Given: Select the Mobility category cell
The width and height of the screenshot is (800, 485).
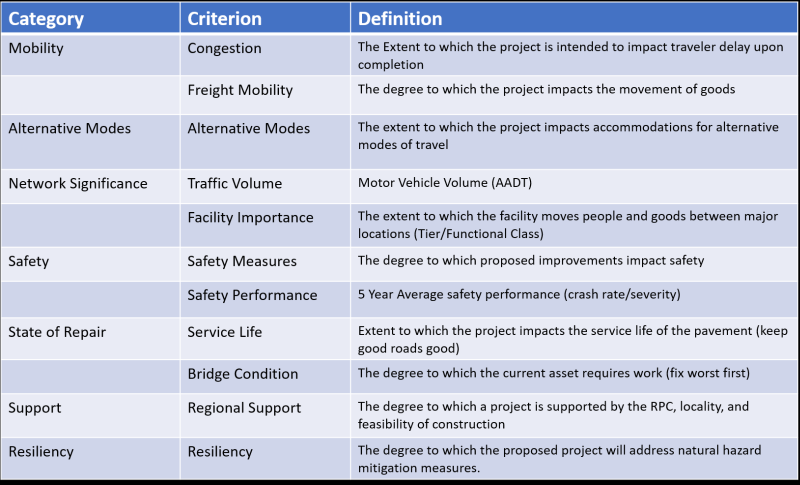Looking at the screenshot, I should click(x=38, y=48).
